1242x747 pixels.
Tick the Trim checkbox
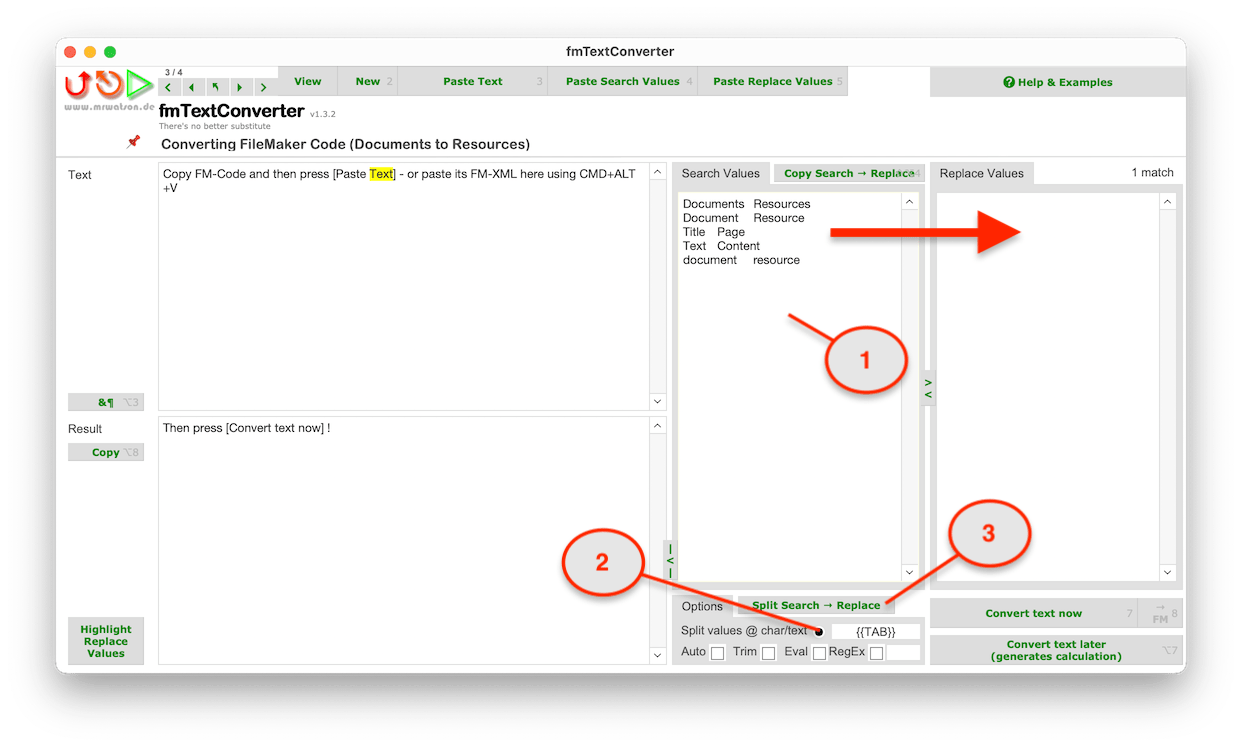point(768,653)
